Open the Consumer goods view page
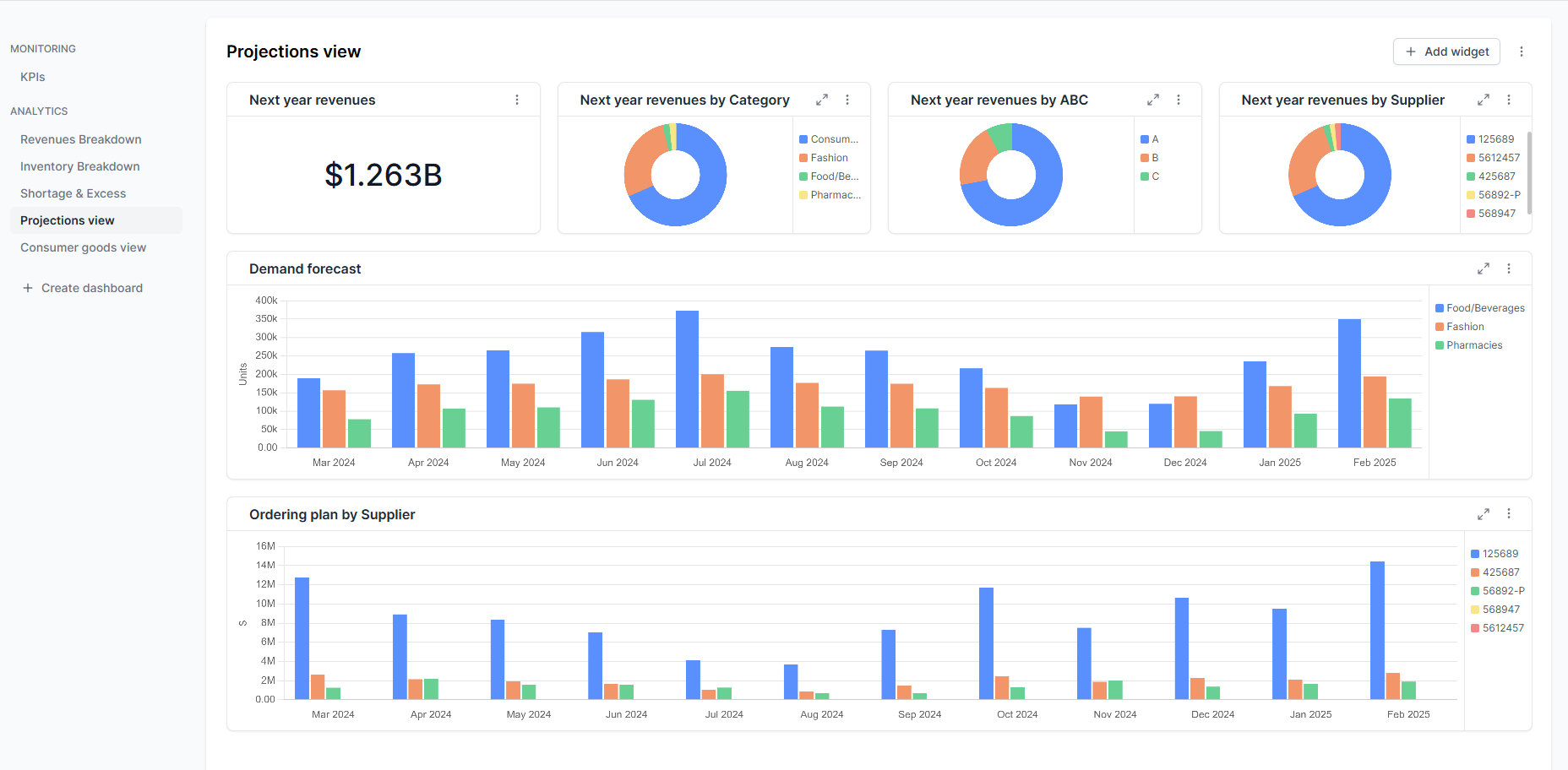 (83, 247)
